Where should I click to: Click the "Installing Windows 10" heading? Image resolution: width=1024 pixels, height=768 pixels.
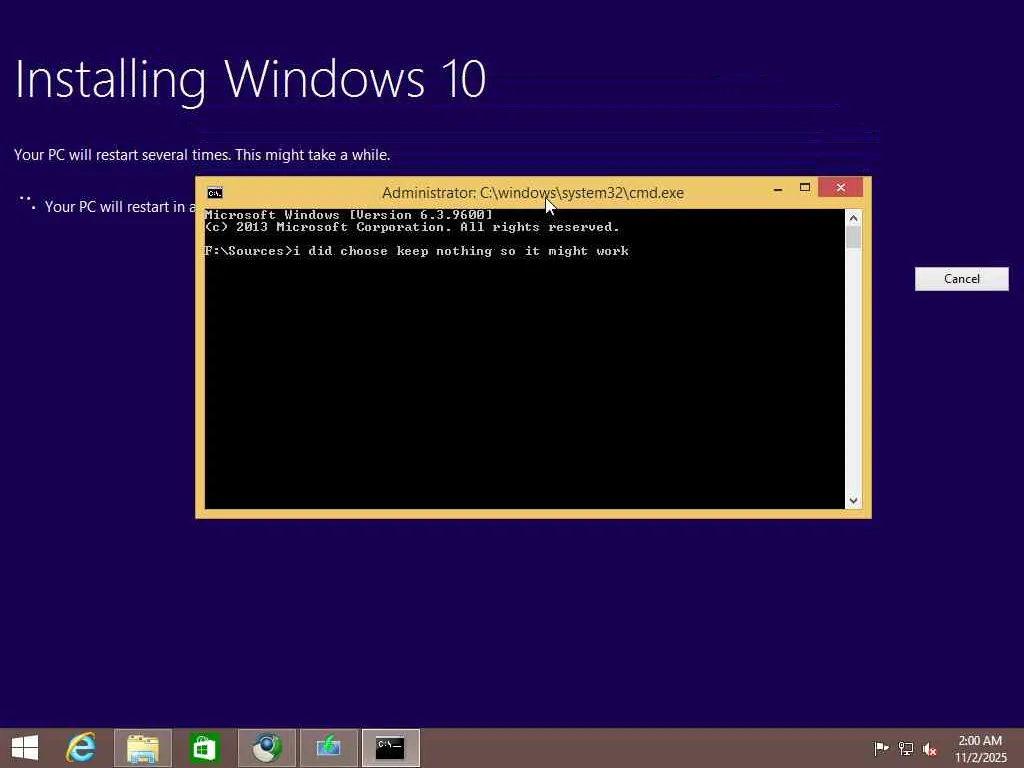click(x=250, y=80)
